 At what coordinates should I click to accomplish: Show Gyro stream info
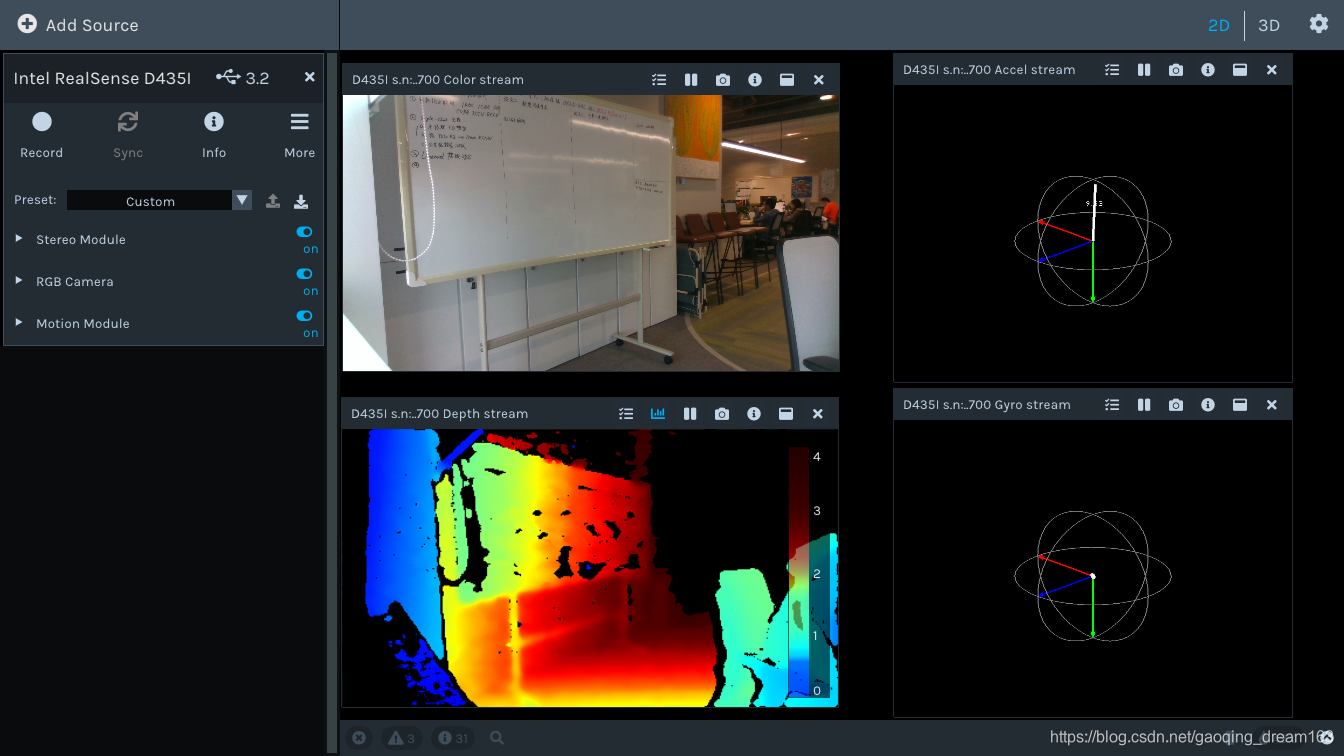click(1208, 405)
